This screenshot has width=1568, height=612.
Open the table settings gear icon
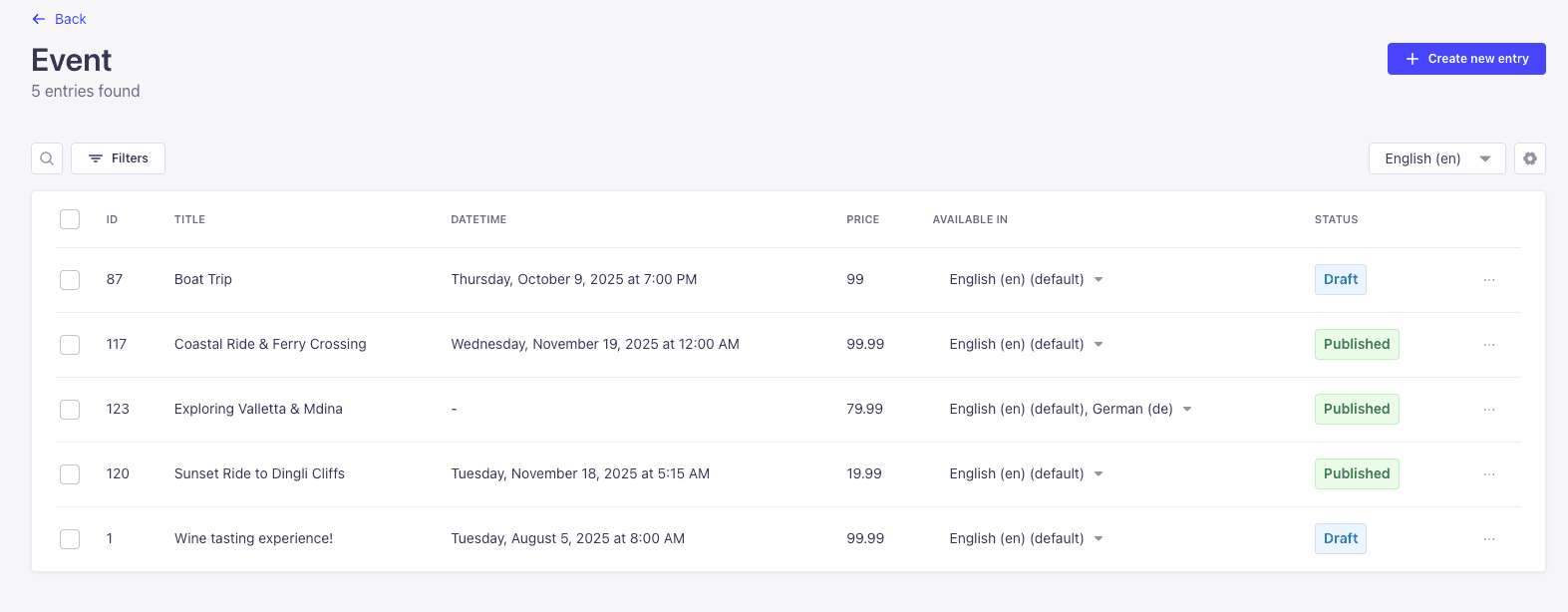1530,158
